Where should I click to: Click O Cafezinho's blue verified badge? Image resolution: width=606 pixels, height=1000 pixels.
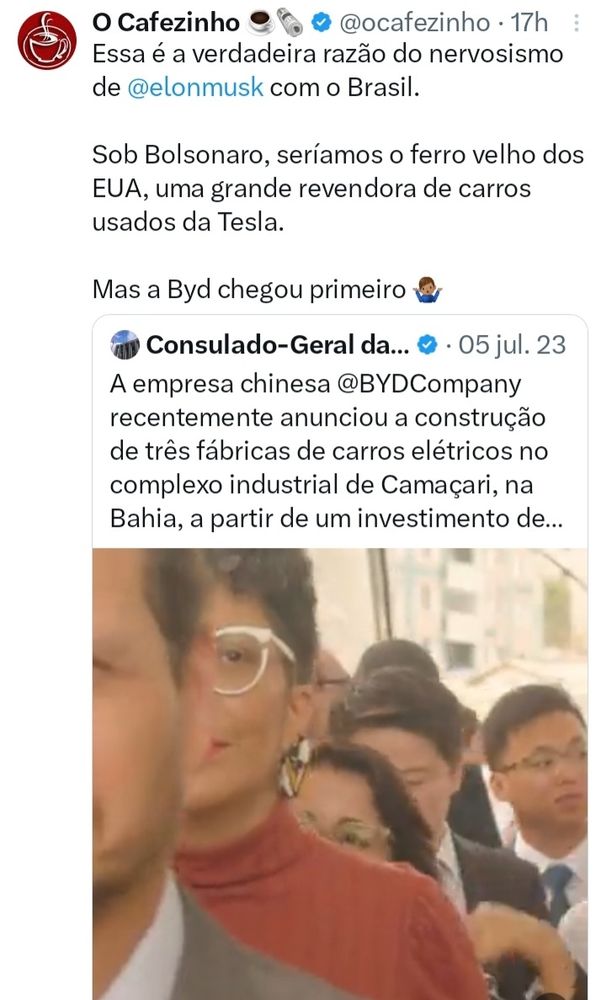pyautogui.click(x=321, y=23)
